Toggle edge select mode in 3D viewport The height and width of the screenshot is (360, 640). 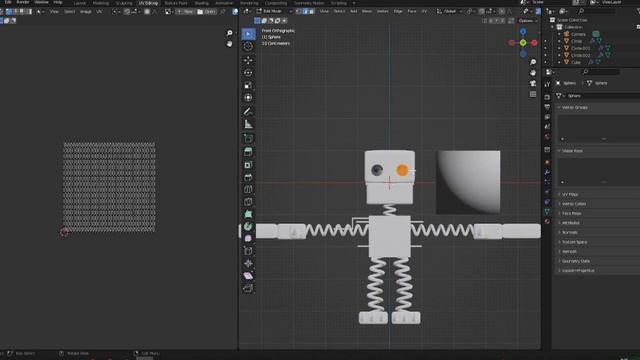pos(305,11)
